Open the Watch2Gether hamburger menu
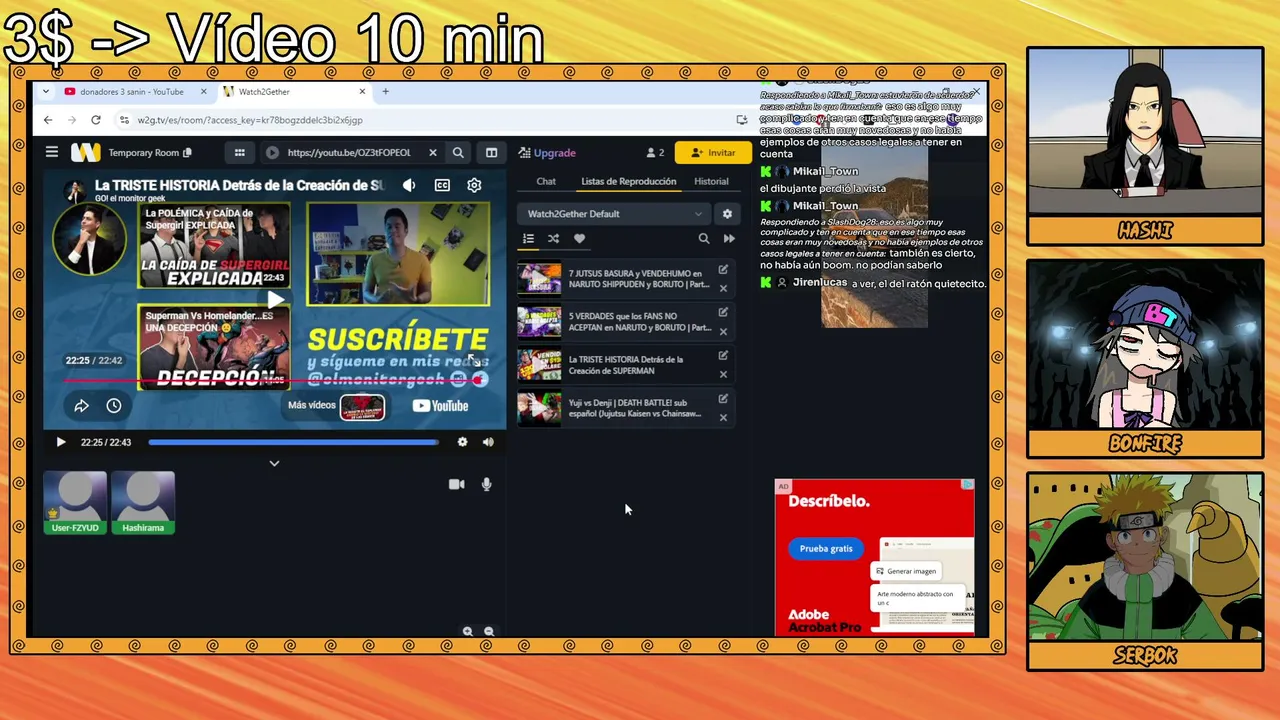Screen dimensions: 1280x720 click(x=51, y=152)
